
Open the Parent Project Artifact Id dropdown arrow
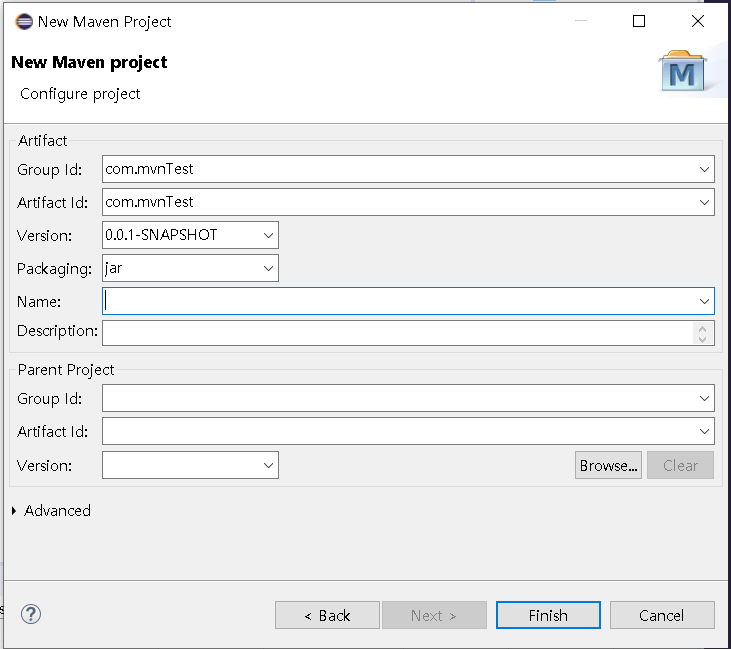pos(704,431)
